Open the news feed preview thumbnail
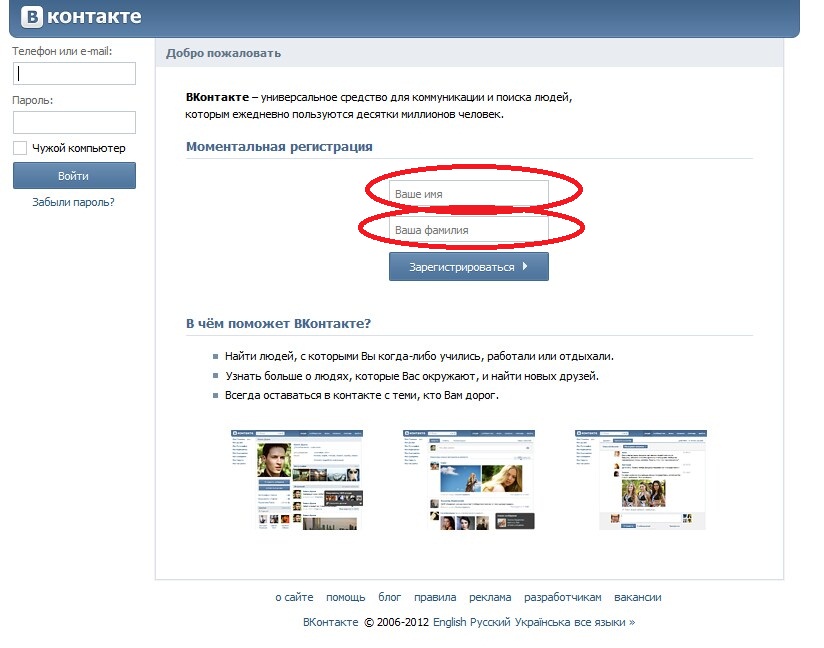Screen dimensions: 824x648 (469, 479)
